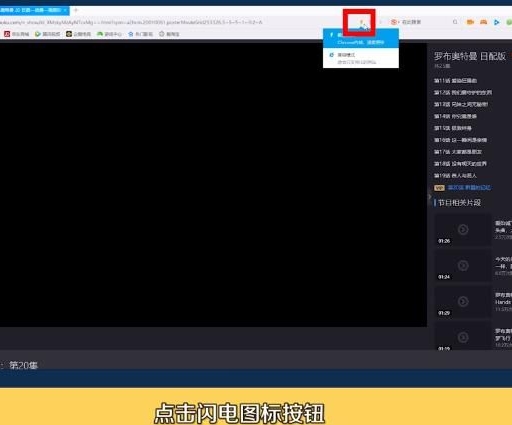Open the bookmark with the dark square icon
The height and width of the screenshot is (425, 512).
click(x=78, y=34)
